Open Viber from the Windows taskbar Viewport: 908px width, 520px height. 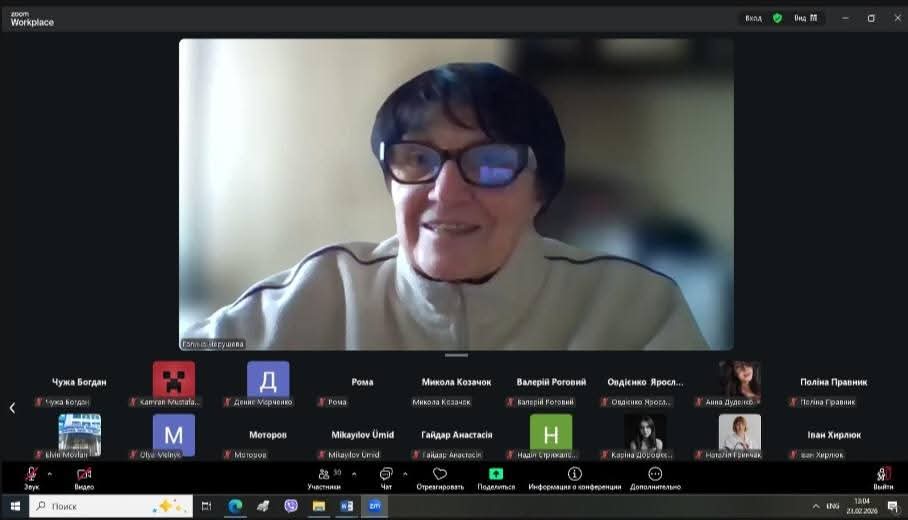tap(291, 506)
